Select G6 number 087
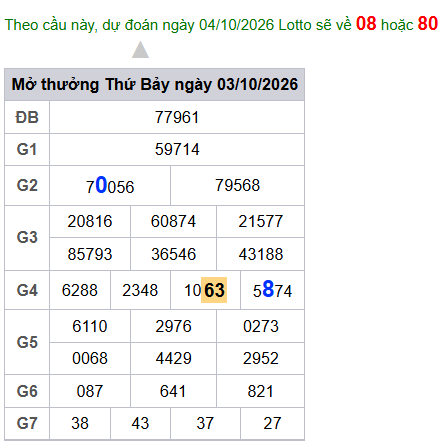447x446 pixels. (90, 391)
